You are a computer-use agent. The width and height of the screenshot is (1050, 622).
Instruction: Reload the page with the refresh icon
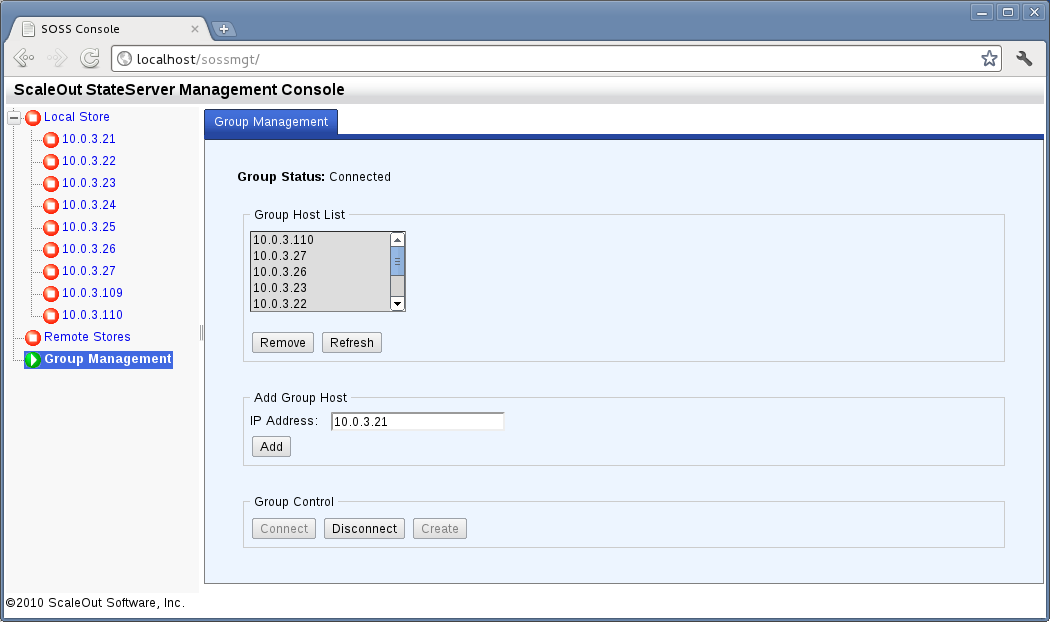pyautogui.click(x=90, y=58)
